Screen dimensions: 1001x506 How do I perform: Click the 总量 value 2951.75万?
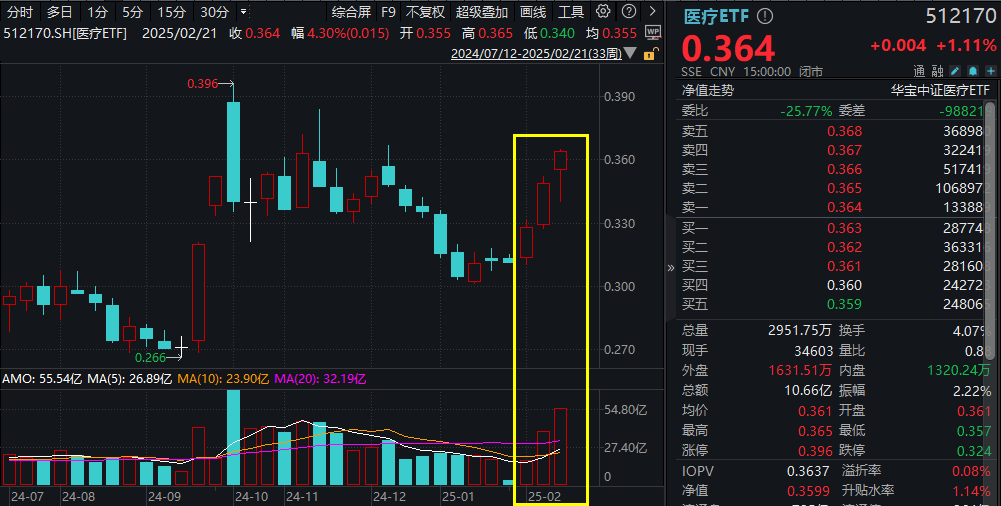[800, 331]
